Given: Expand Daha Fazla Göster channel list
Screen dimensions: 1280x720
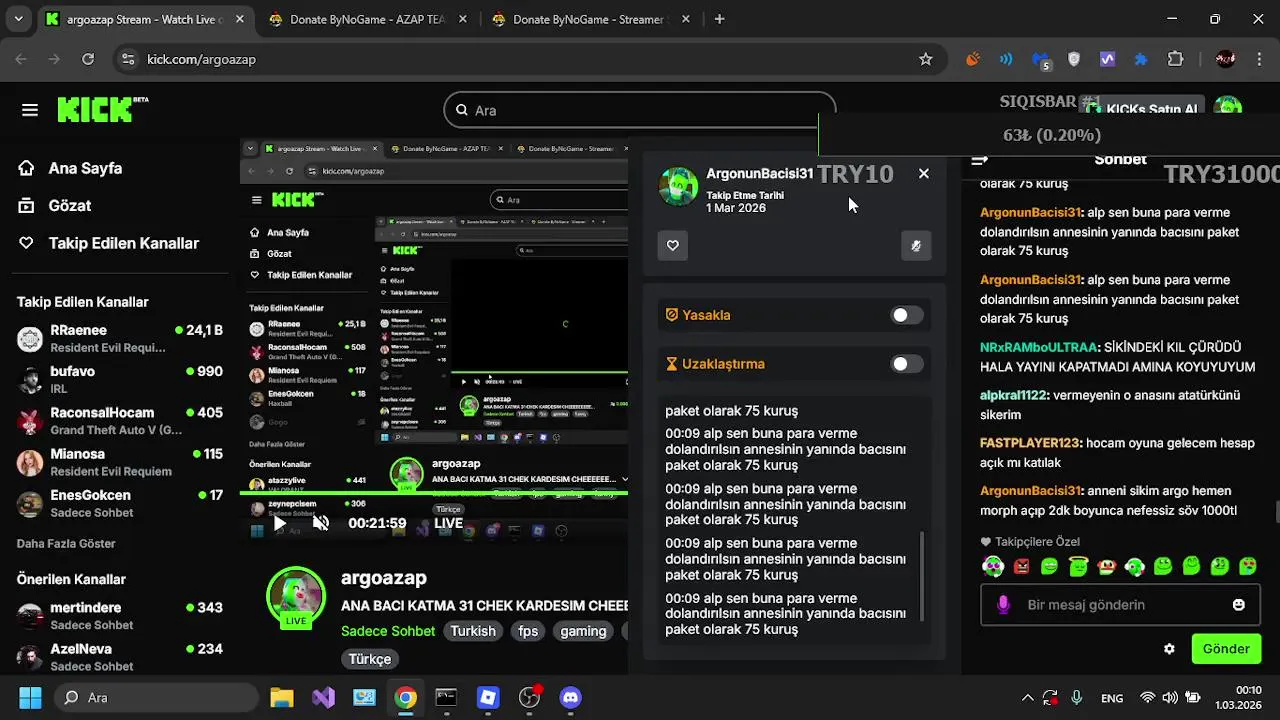Looking at the screenshot, I should click(66, 544).
